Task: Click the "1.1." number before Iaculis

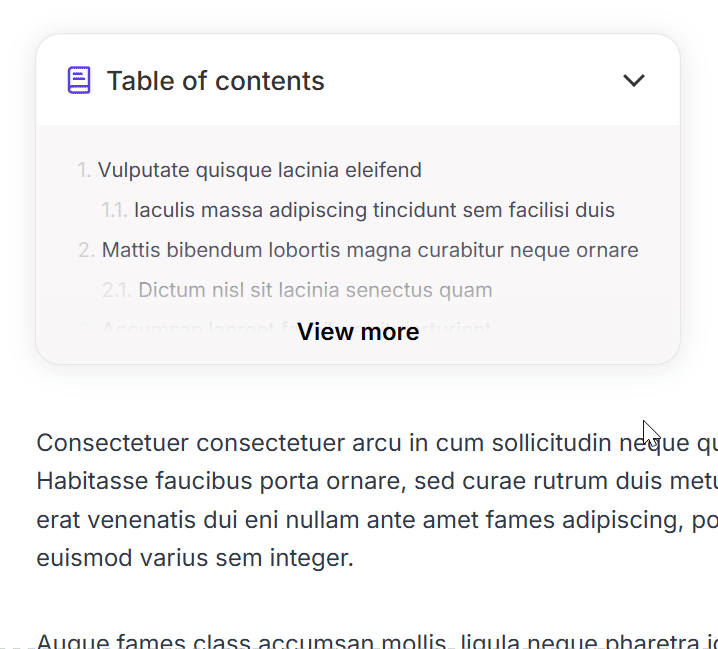Action: 114,210
